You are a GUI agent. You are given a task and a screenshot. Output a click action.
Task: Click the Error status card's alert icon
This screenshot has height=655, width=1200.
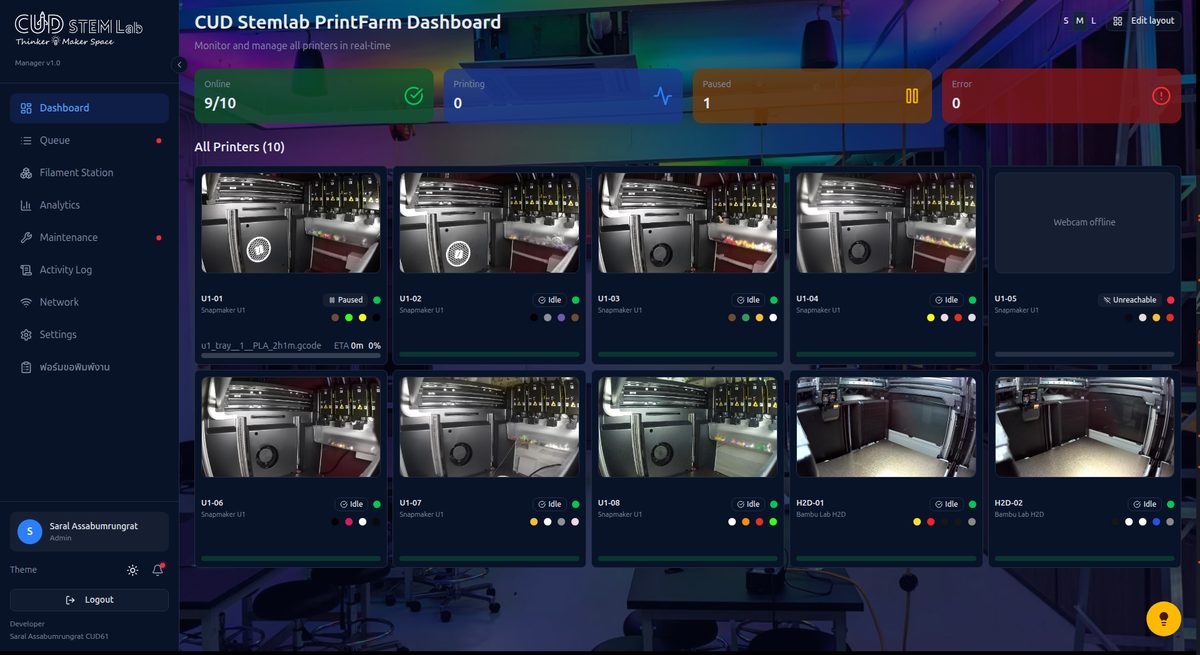[1161, 96]
